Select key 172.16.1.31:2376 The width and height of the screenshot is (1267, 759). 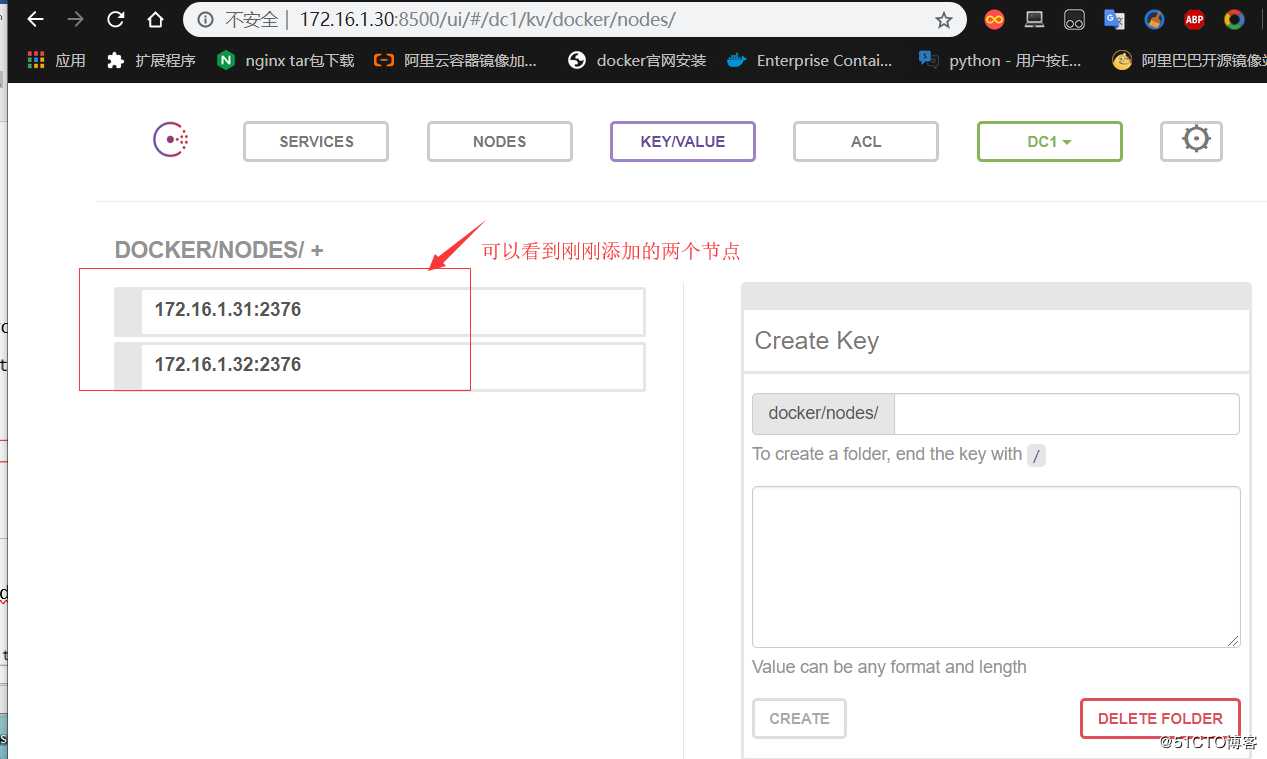[380, 311]
